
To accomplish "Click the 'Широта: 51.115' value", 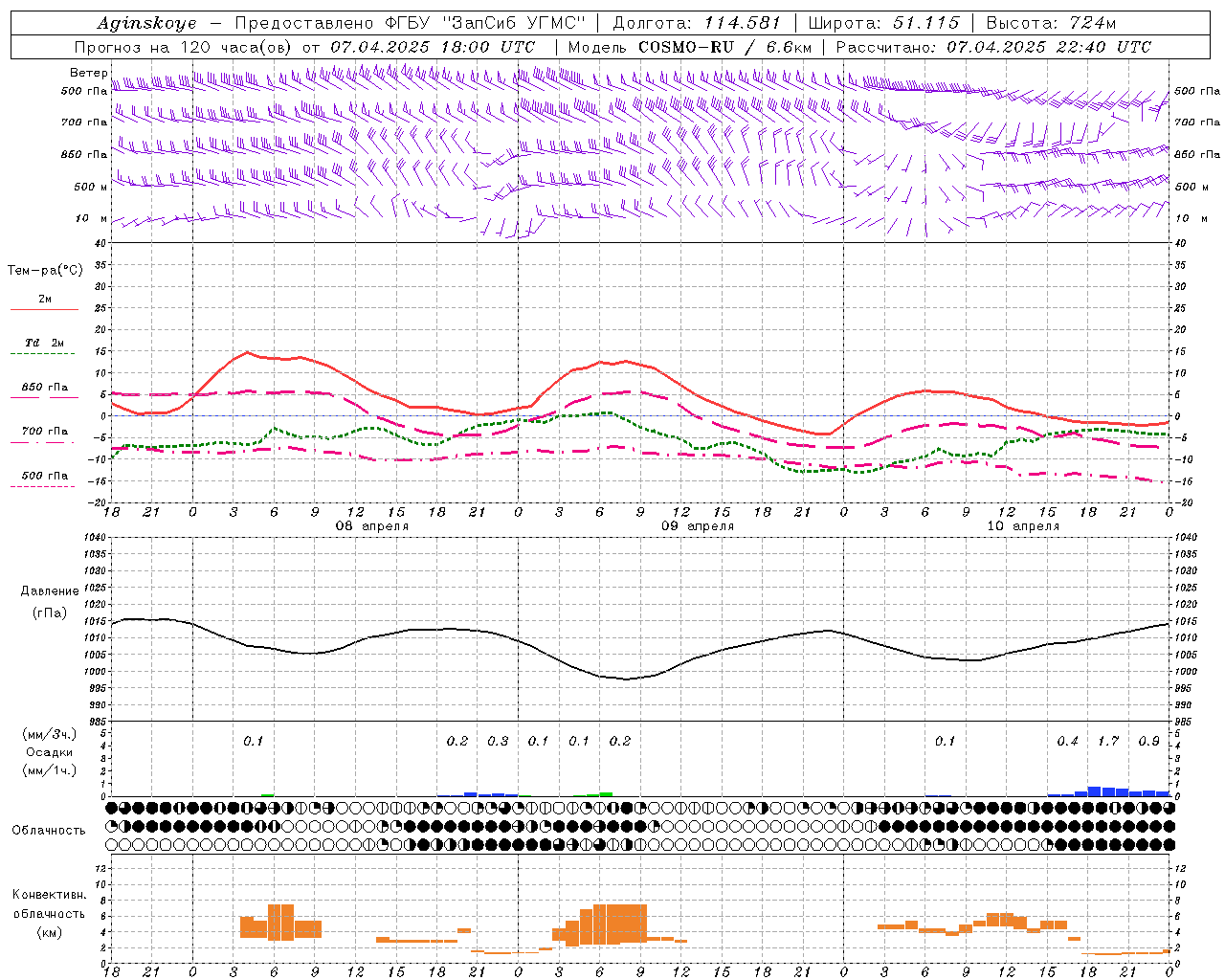I will click(883, 23).
